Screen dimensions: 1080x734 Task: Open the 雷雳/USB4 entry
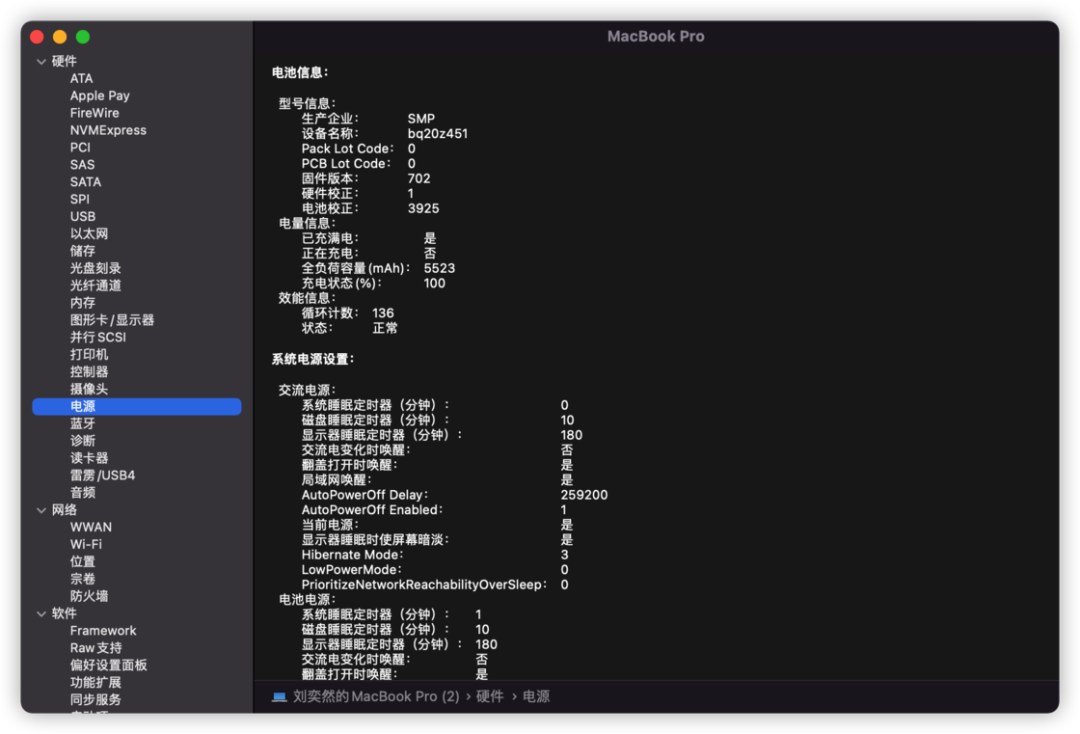[102, 475]
